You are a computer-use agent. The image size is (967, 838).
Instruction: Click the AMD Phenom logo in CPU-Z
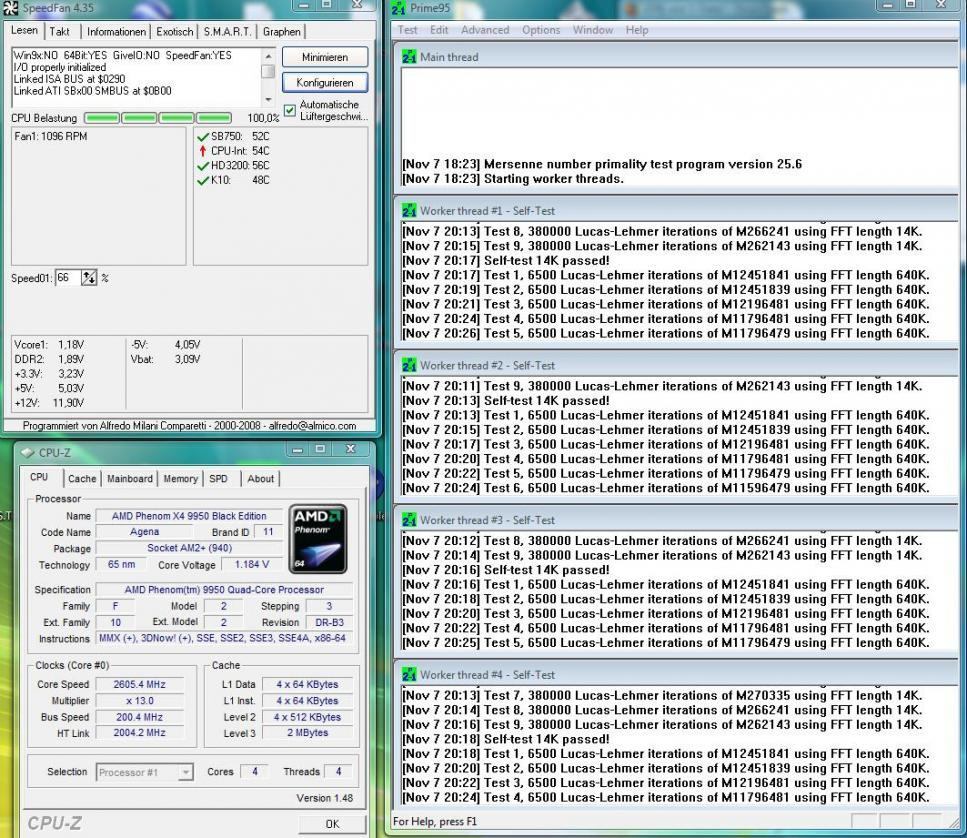(x=318, y=539)
